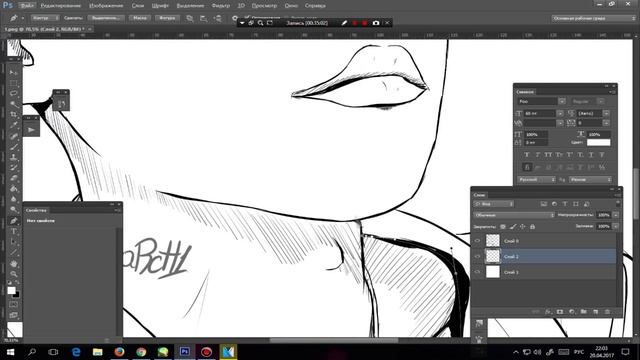Open the Фильтр menu
Image resolution: width=640 pixels, height=360 pixels.
pyautogui.click(x=221, y=6)
